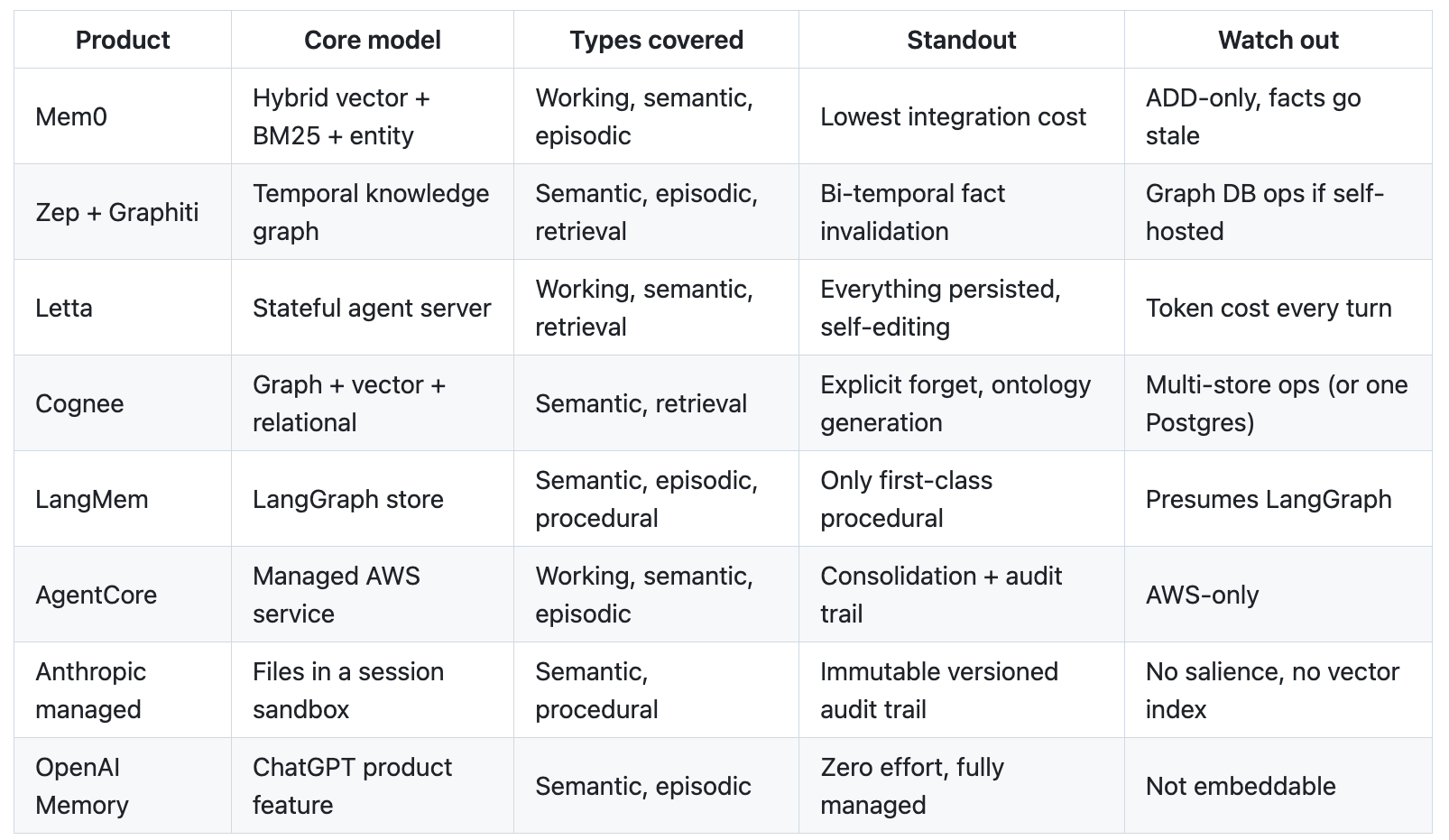1449x840 pixels.
Task: Select the Presumes LangGraph cell
Action: [1278, 499]
